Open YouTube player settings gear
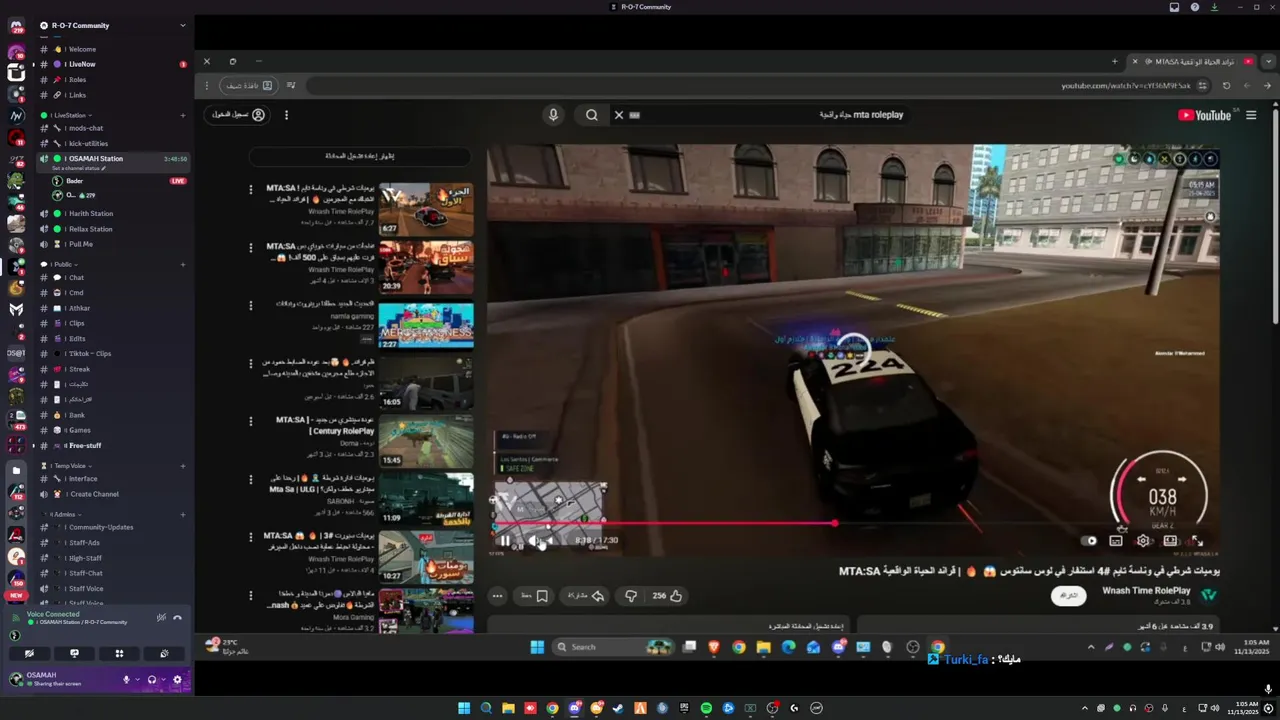 [1143, 541]
